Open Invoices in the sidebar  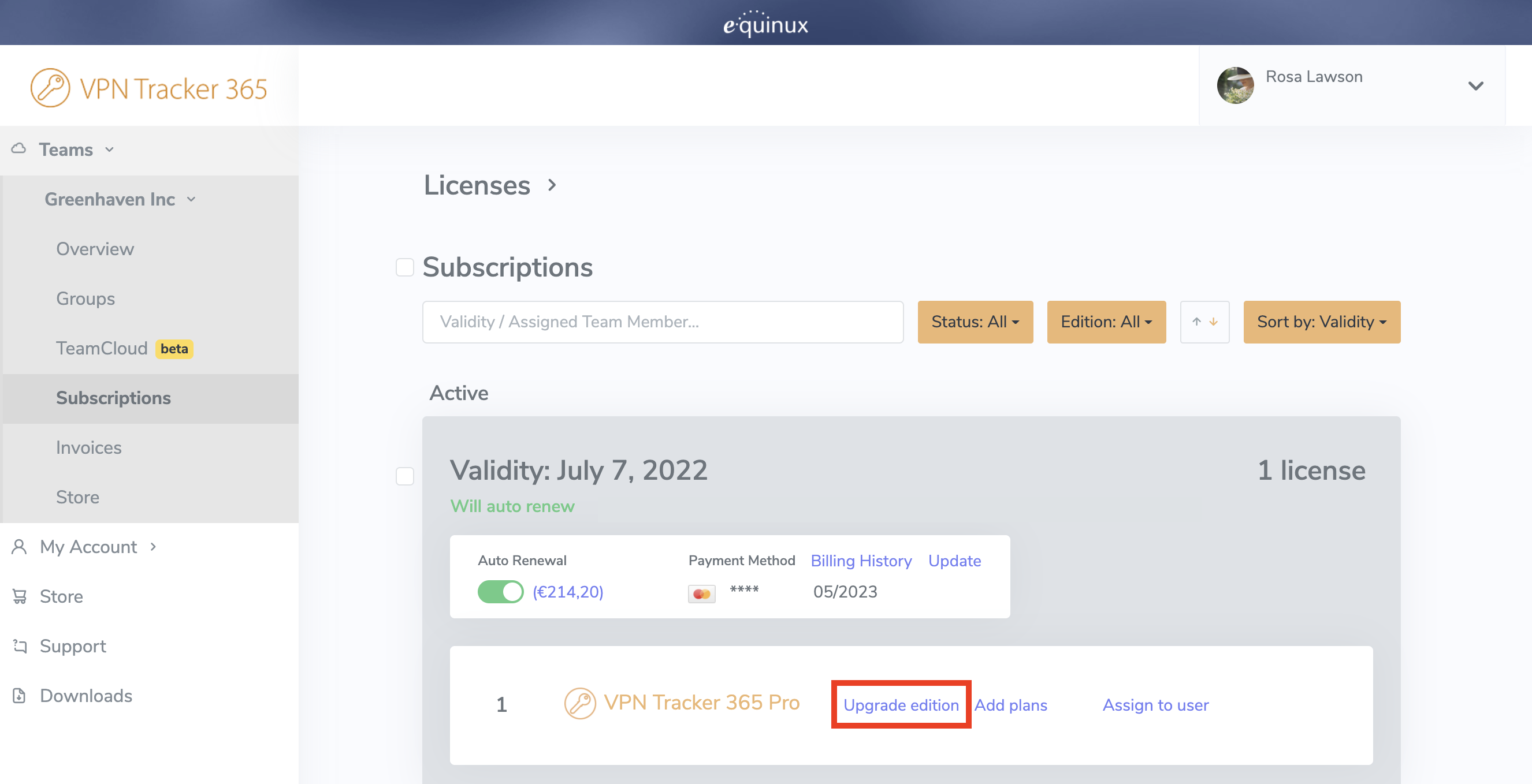(x=88, y=447)
